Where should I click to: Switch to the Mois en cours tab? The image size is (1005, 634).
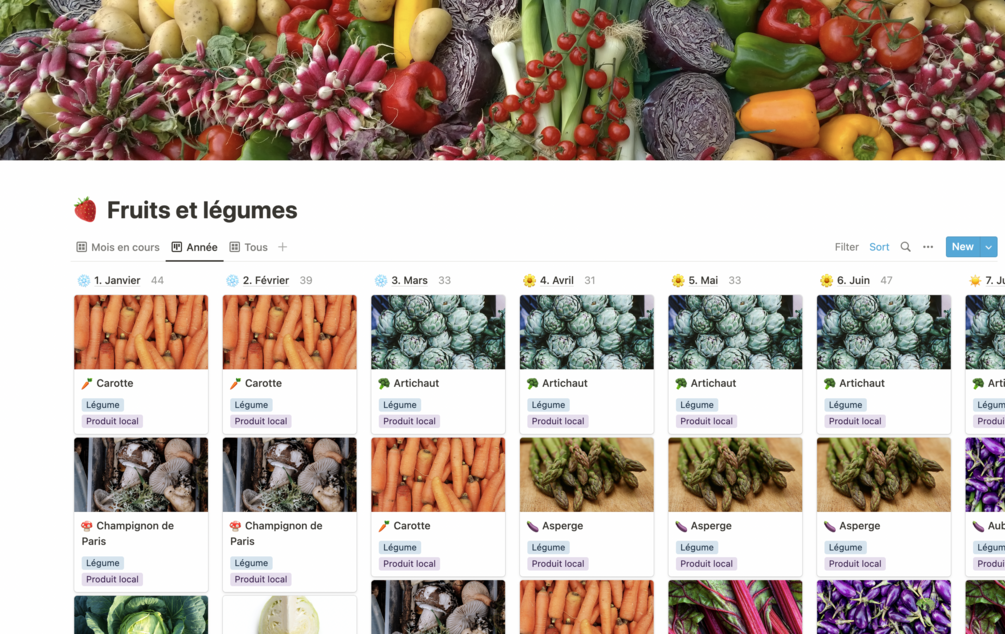tap(118, 247)
